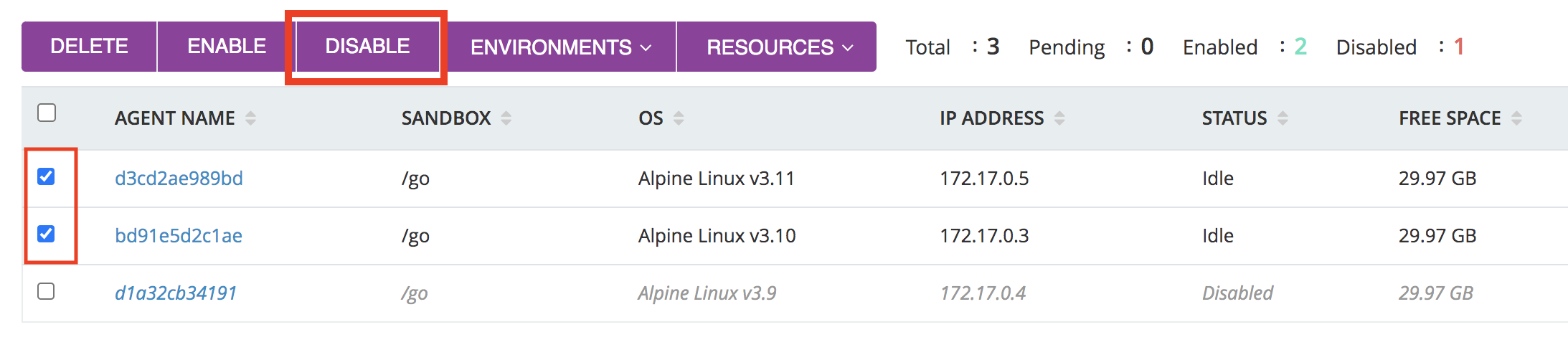Click the IP ADDRESS column header
The image size is (1568, 360).
pyautogui.click(x=992, y=118)
